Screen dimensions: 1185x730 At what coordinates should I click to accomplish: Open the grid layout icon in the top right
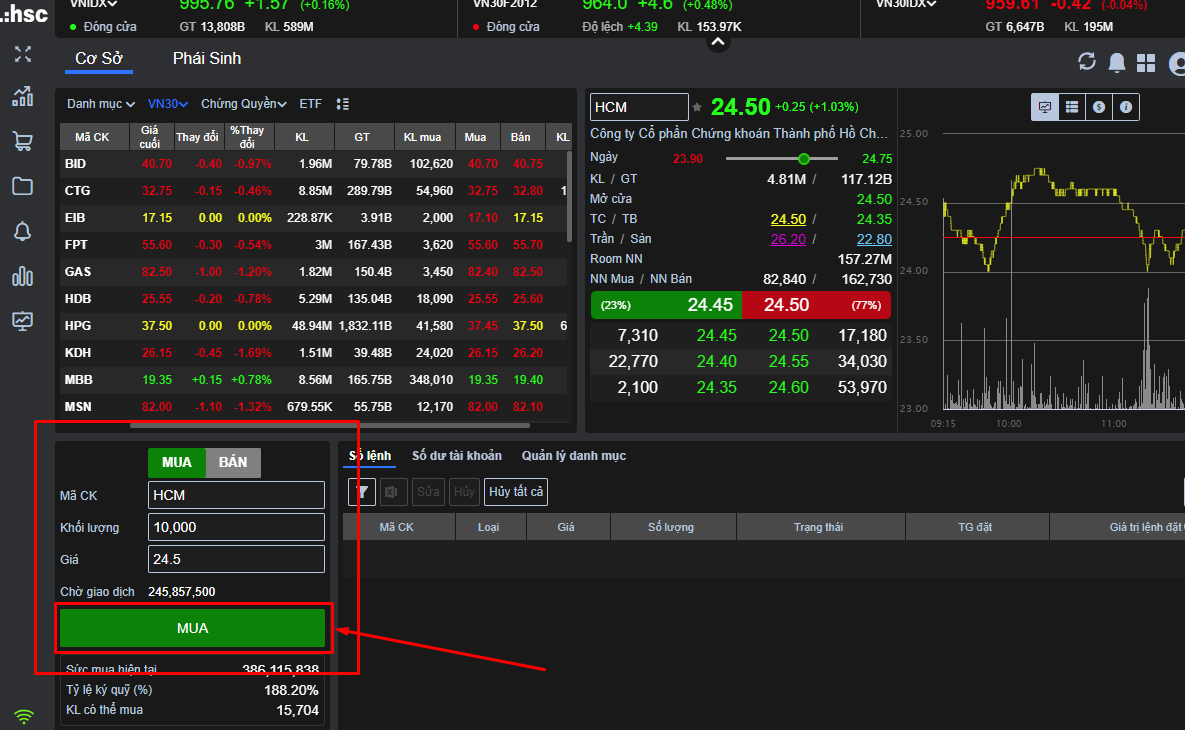pyautogui.click(x=1146, y=63)
